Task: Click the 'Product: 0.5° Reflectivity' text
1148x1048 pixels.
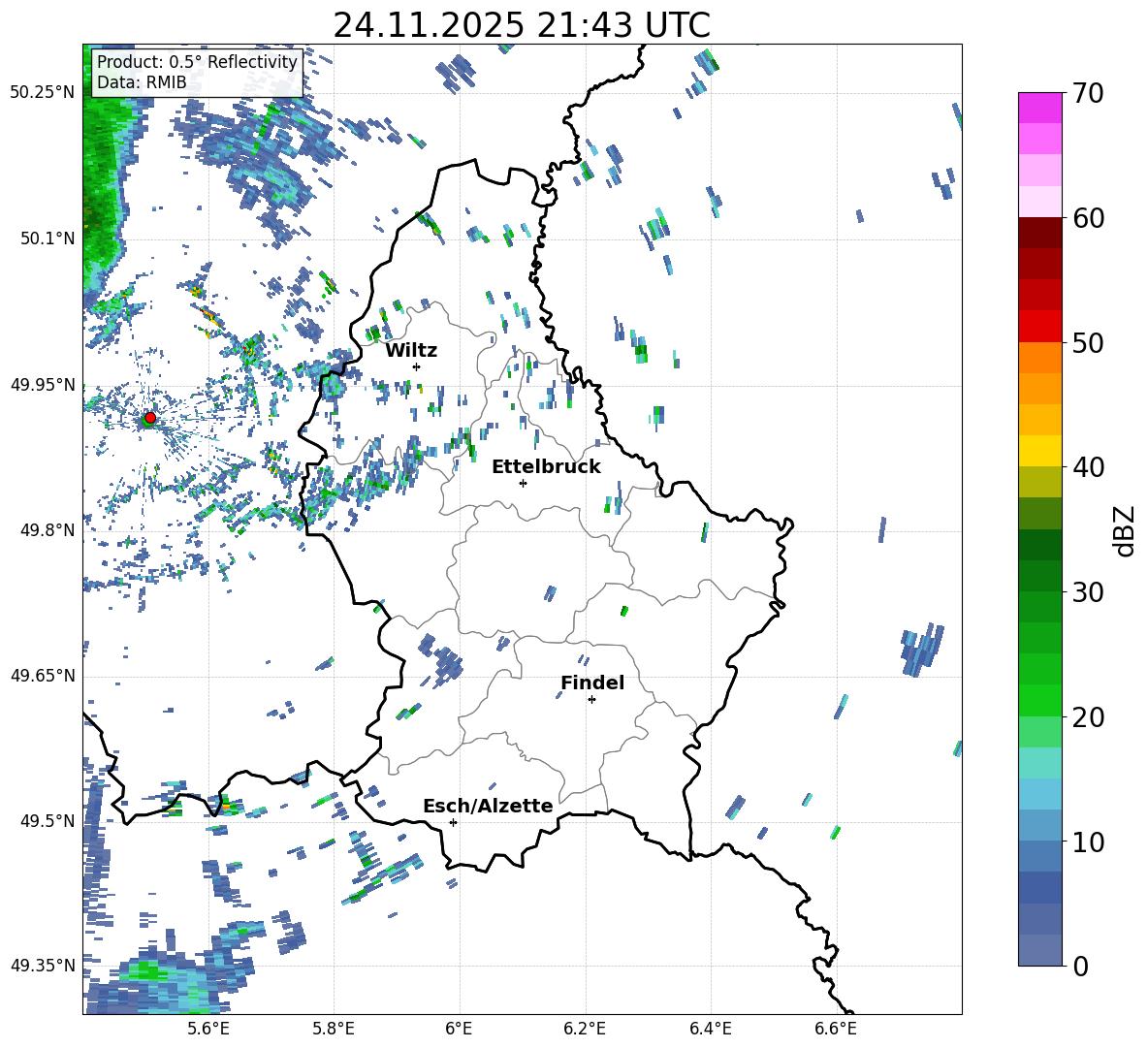Action: (197, 62)
